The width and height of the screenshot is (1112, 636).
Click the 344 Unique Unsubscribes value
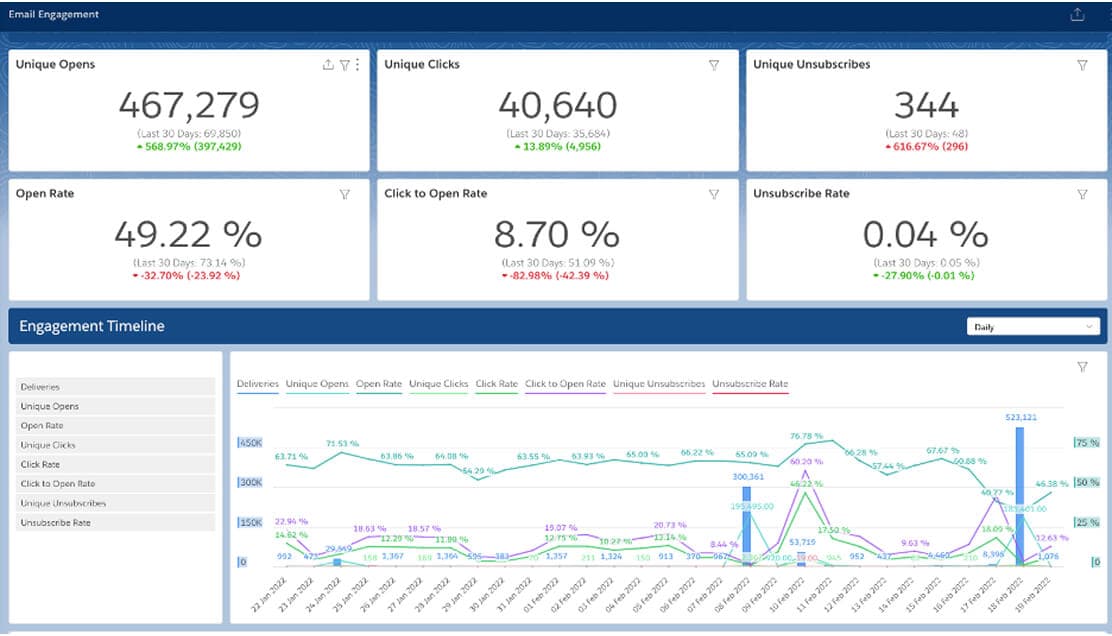[x=926, y=105]
